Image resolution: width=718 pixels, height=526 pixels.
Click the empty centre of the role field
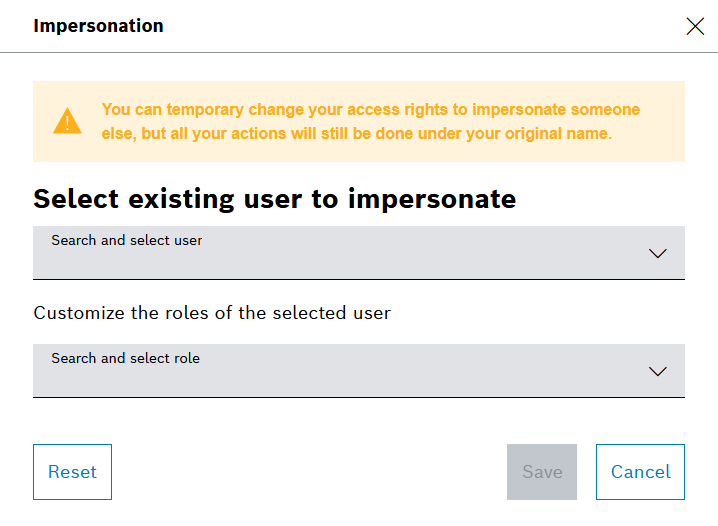tap(359, 380)
